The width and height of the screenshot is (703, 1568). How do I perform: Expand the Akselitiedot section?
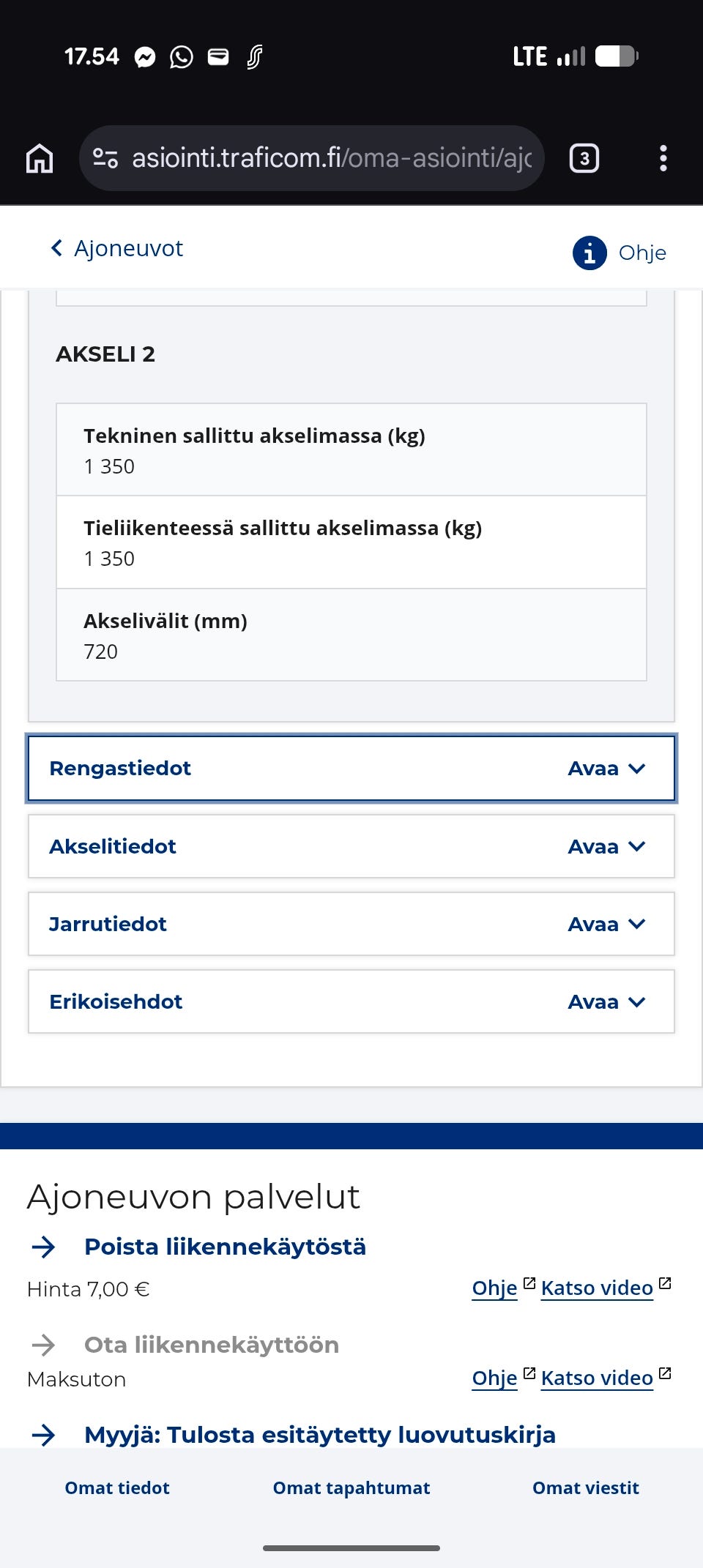(x=351, y=846)
